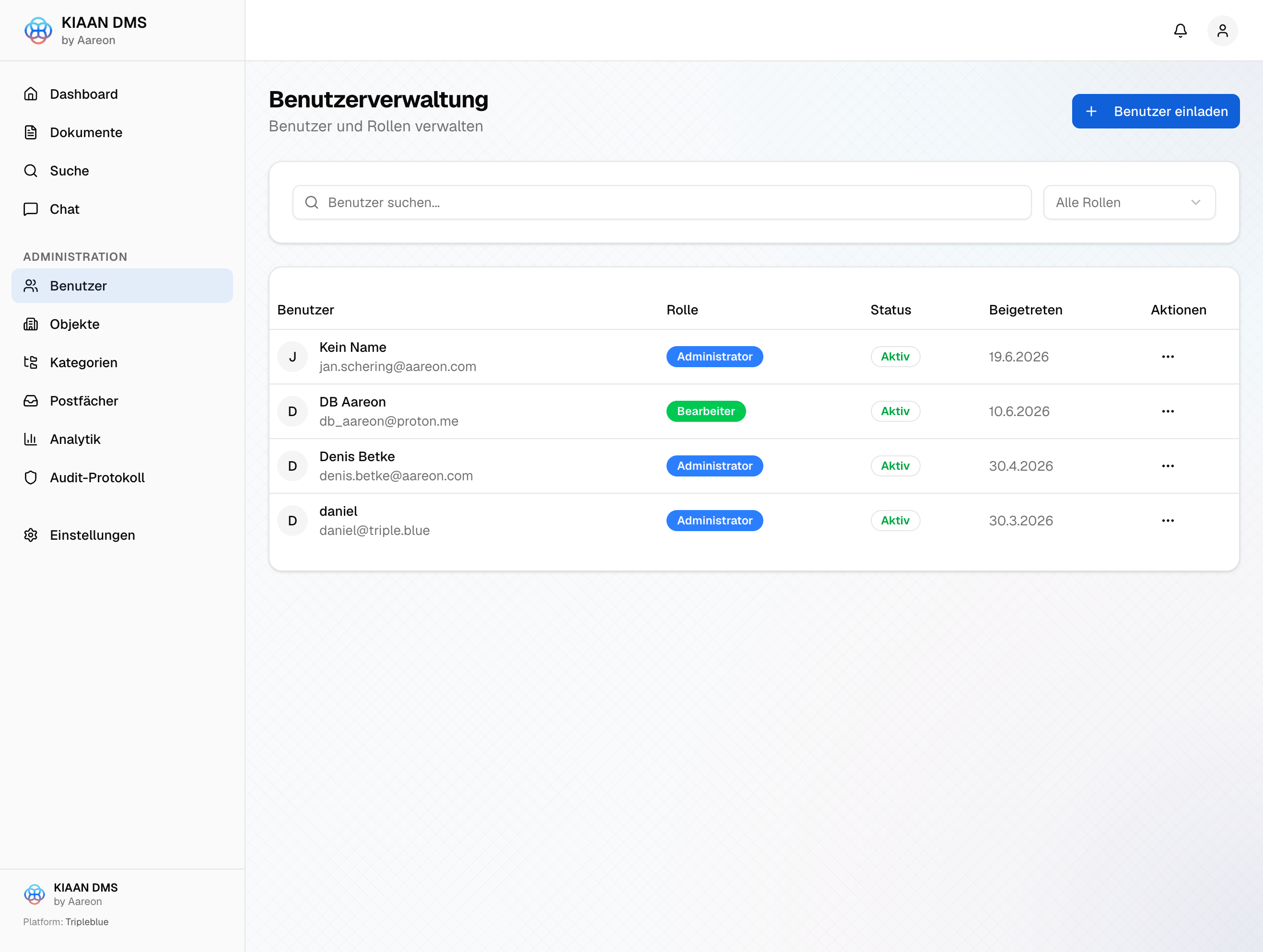Image resolution: width=1263 pixels, height=952 pixels.
Task: Click the KIAAN DMS logo in header
Action: [38, 30]
